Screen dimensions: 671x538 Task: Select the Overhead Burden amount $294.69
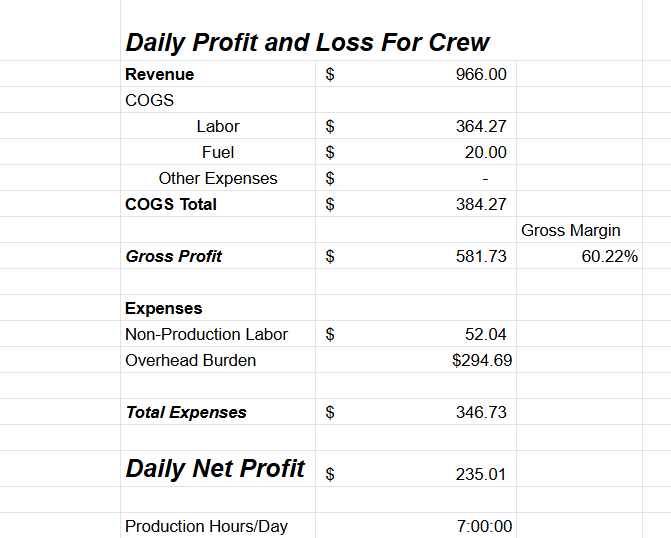(x=482, y=360)
